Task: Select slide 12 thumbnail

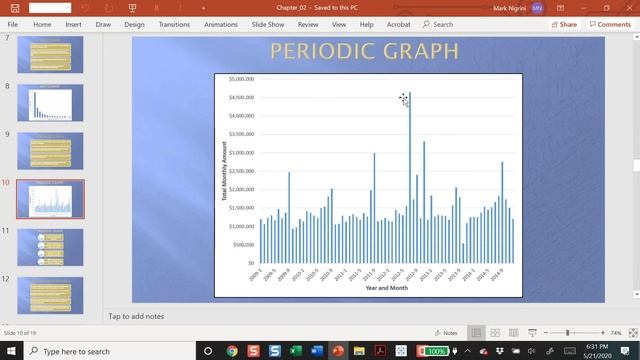Action: pyautogui.click(x=50, y=296)
